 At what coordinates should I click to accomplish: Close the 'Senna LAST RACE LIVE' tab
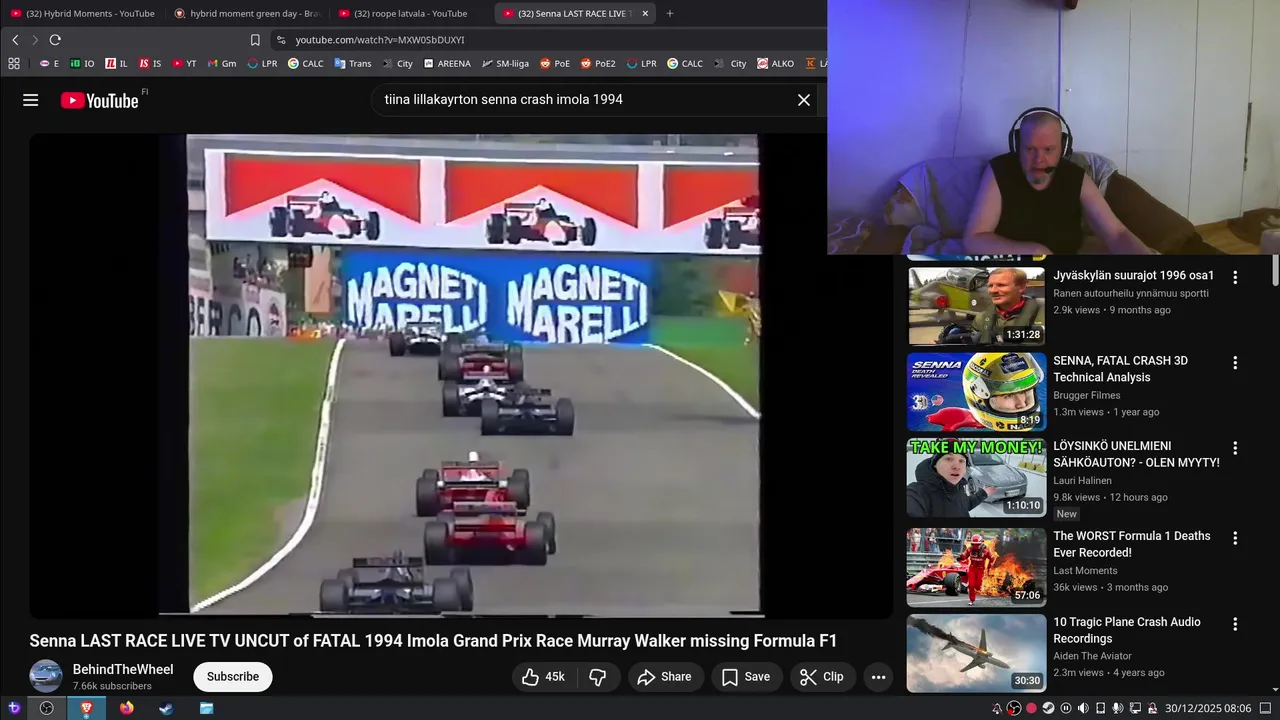[645, 13]
